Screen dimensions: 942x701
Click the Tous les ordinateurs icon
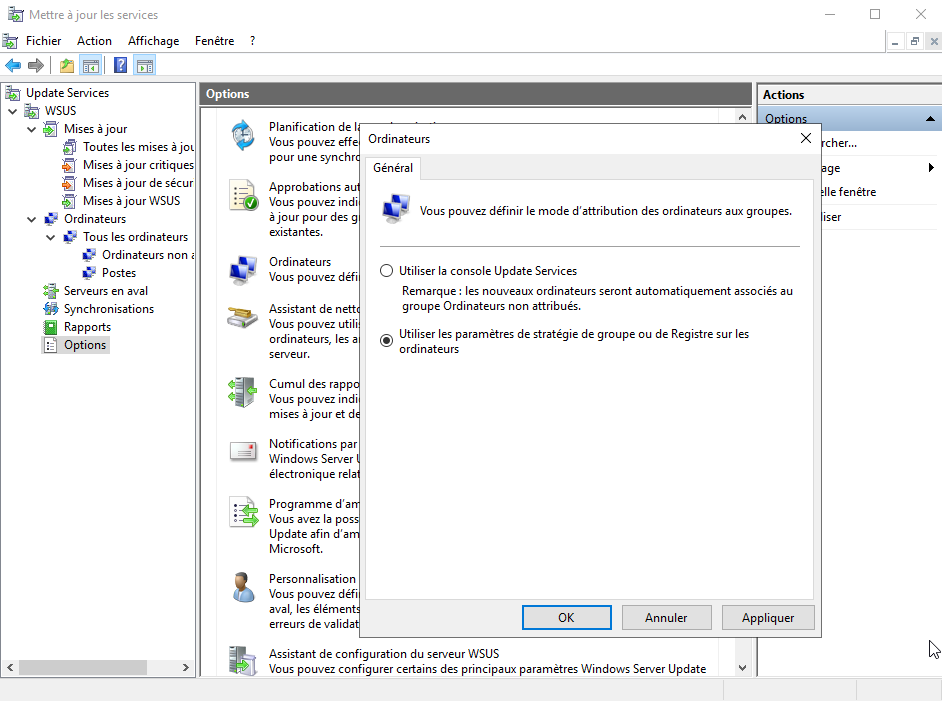(70, 237)
